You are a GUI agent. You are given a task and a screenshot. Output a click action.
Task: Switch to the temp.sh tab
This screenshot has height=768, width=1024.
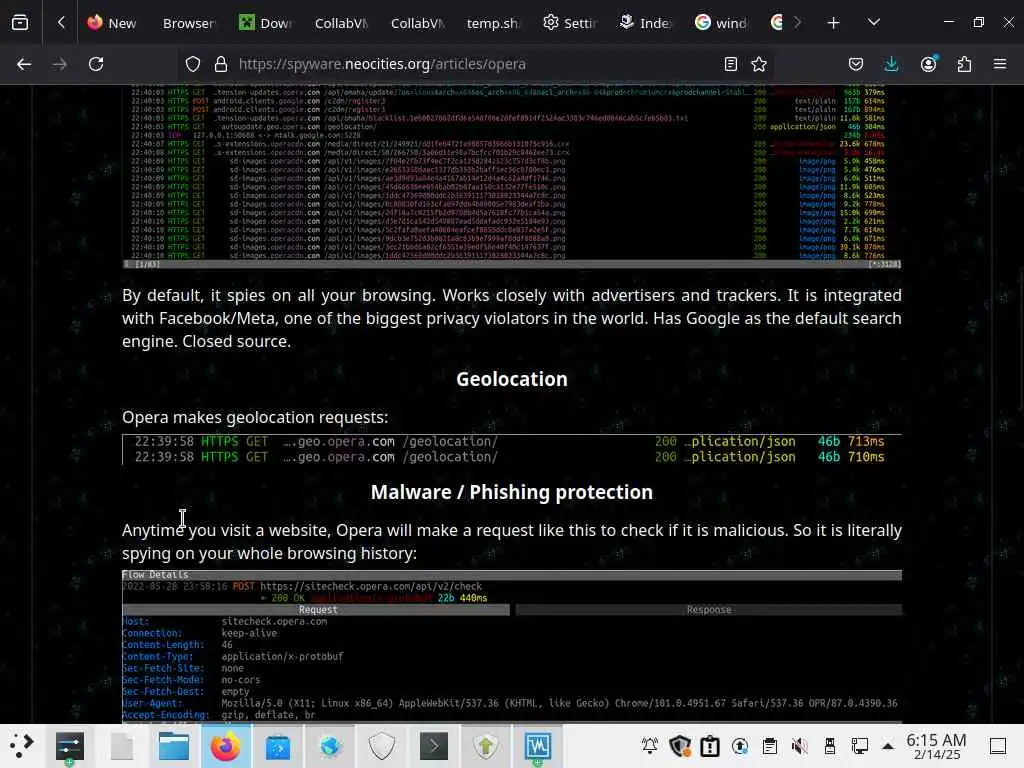point(492,23)
